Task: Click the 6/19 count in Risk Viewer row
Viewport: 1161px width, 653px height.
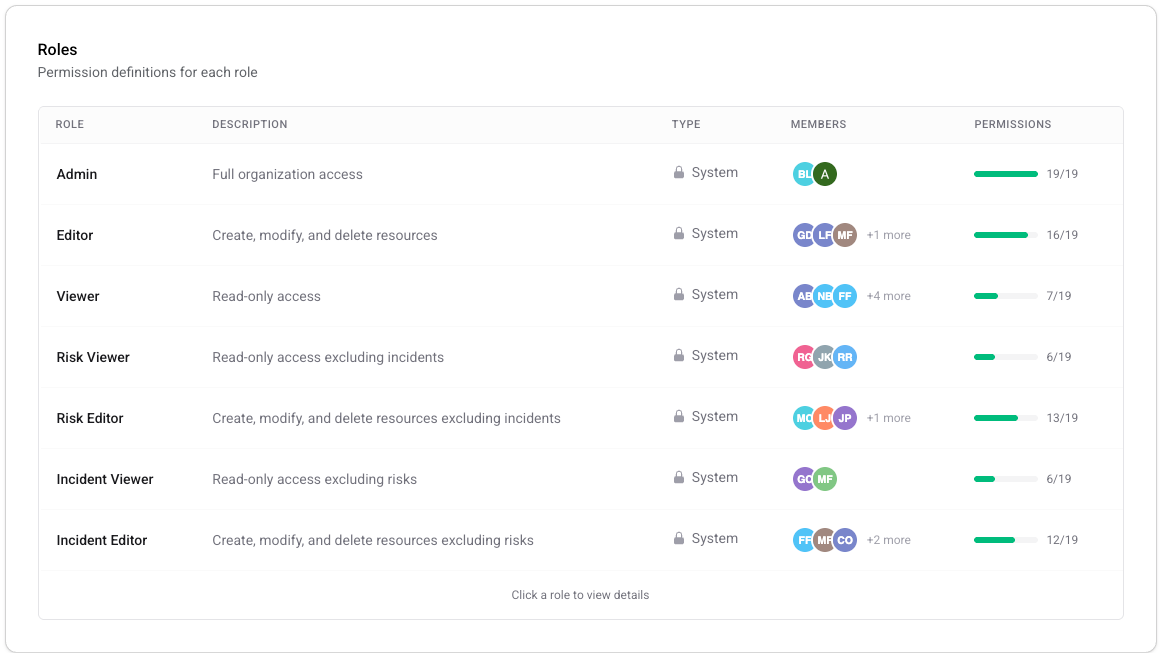Action: point(1059,357)
